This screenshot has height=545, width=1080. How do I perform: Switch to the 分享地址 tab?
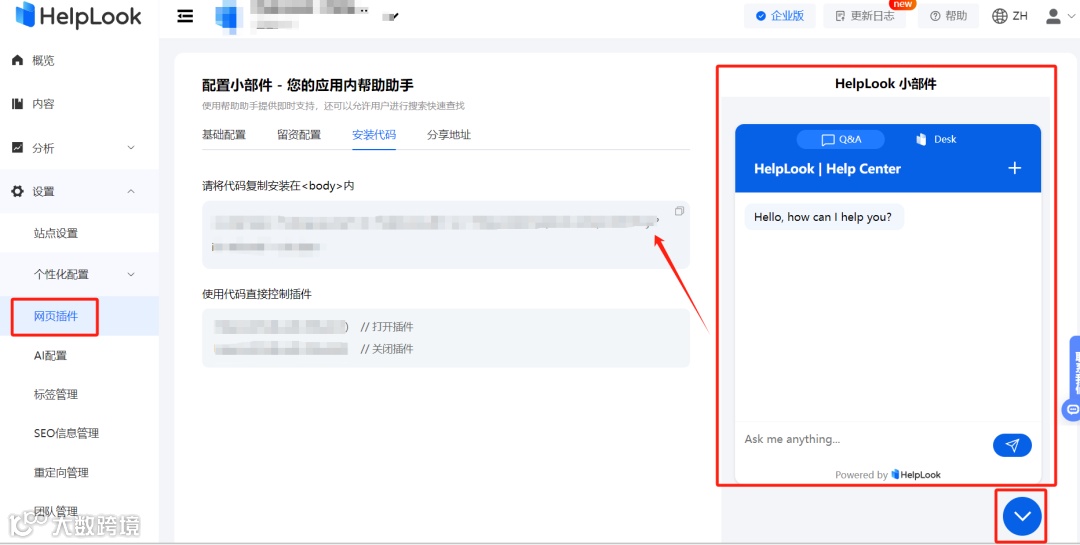pos(449,135)
